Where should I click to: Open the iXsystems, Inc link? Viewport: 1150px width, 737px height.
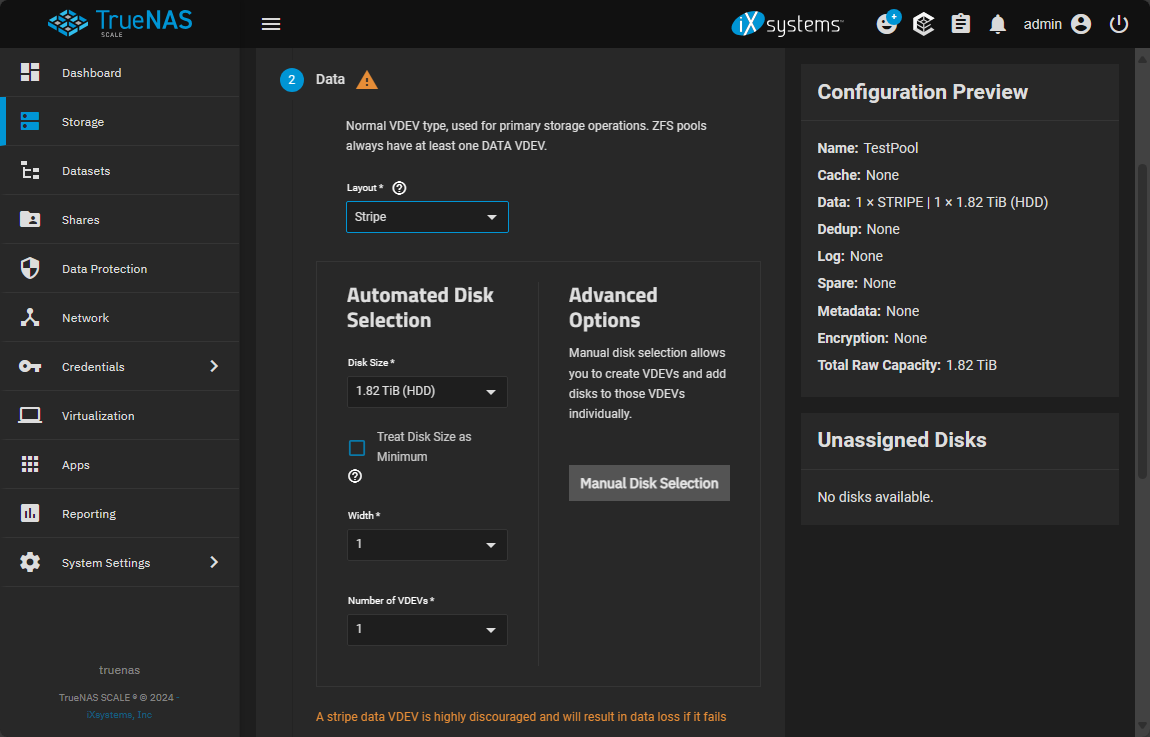pyautogui.click(x=119, y=715)
